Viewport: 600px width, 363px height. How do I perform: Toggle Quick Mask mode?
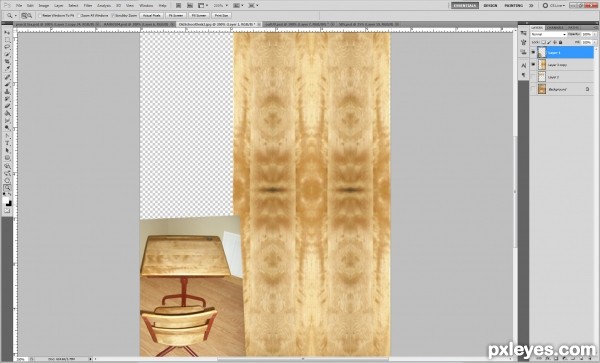tap(7, 211)
